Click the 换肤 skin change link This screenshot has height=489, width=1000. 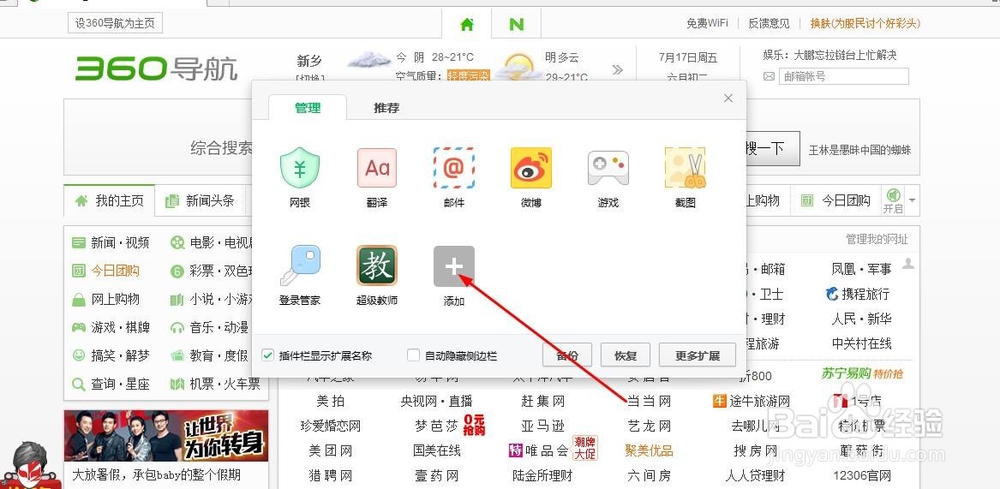pos(866,24)
